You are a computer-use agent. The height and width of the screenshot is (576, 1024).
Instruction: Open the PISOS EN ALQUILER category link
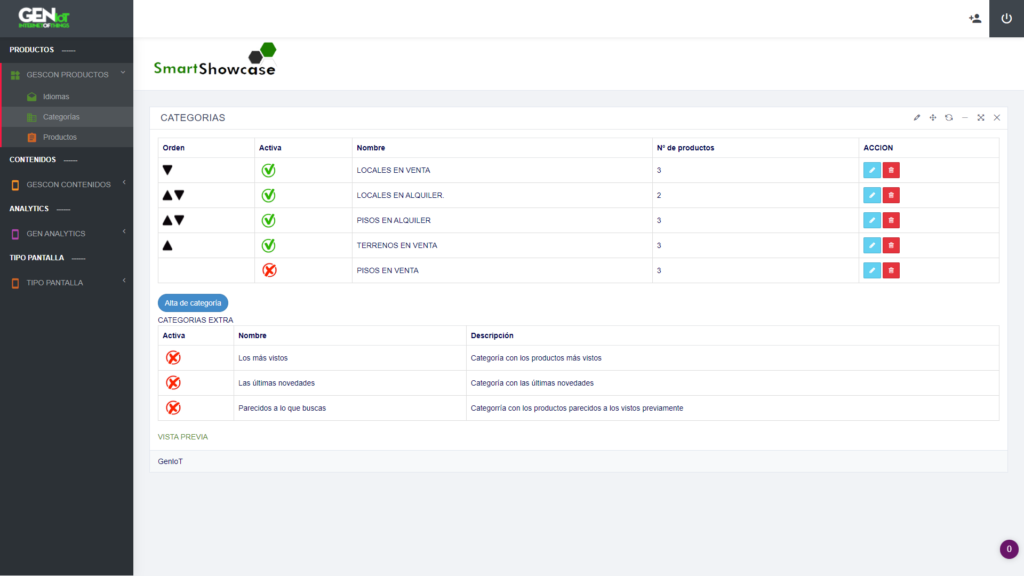[392, 220]
